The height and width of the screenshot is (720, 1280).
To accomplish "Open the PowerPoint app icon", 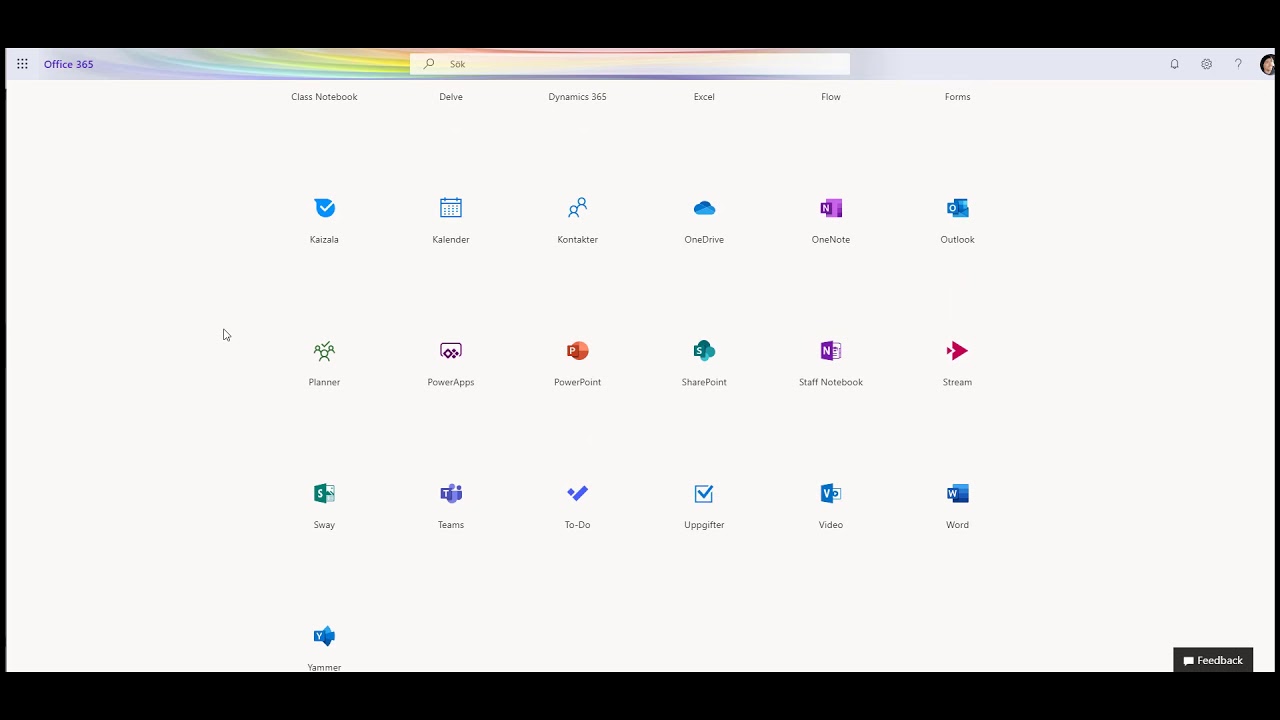I will click(x=577, y=351).
